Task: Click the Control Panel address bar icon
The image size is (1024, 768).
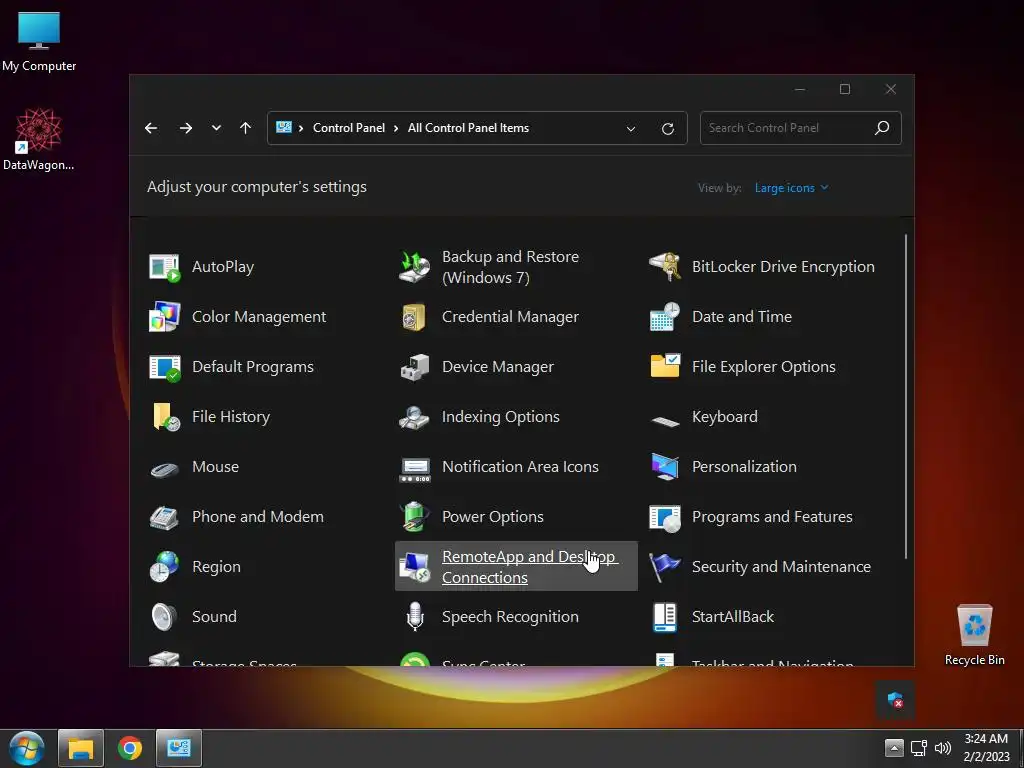Action: point(283,127)
